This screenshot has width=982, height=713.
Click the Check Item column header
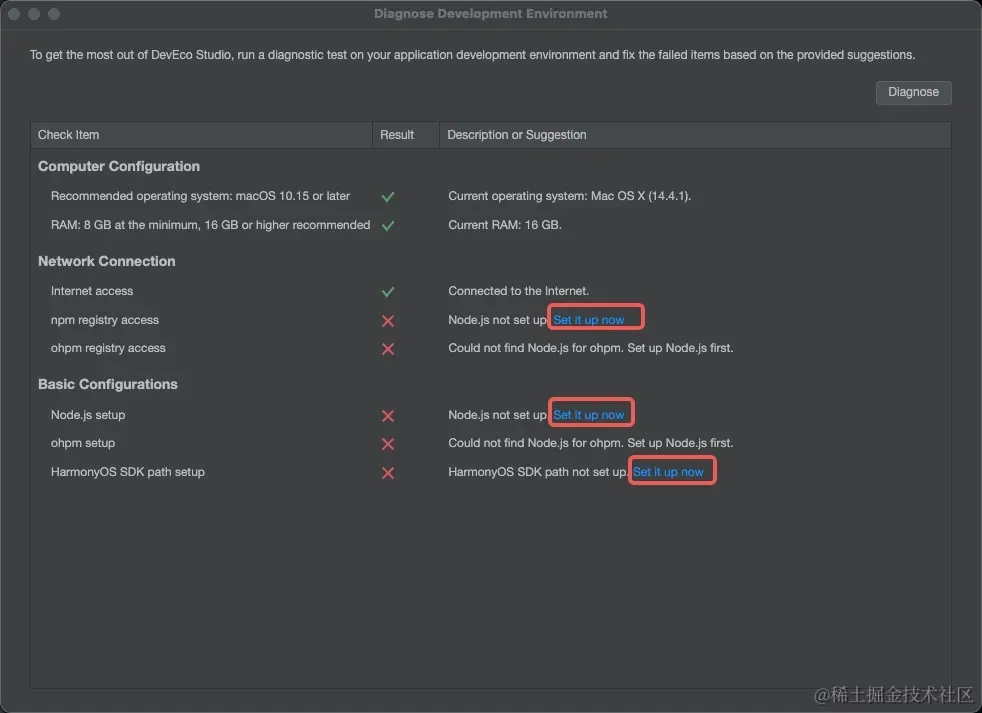pyautogui.click(x=68, y=135)
